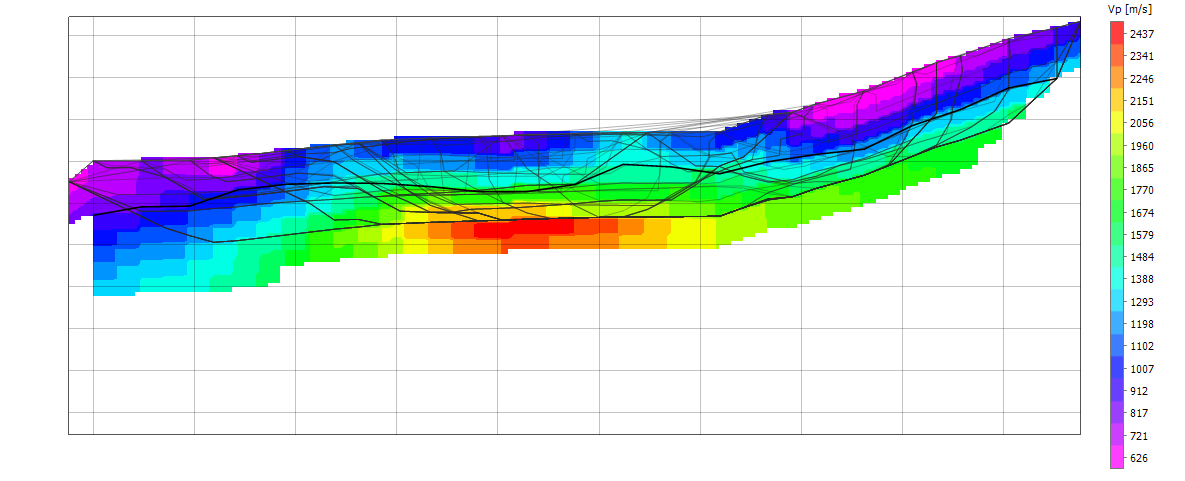Click the 1674 value label
The width and height of the screenshot is (1185, 481).
click(x=1141, y=213)
